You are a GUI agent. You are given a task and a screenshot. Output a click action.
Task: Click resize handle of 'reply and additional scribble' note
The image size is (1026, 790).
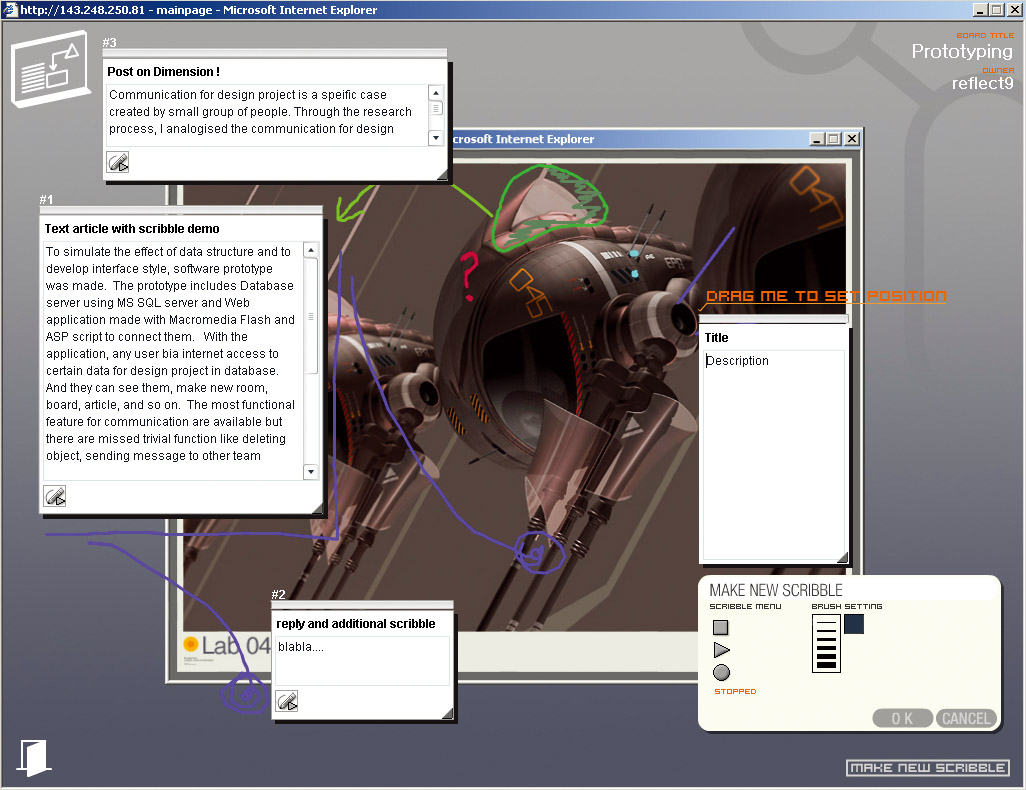pos(447,713)
